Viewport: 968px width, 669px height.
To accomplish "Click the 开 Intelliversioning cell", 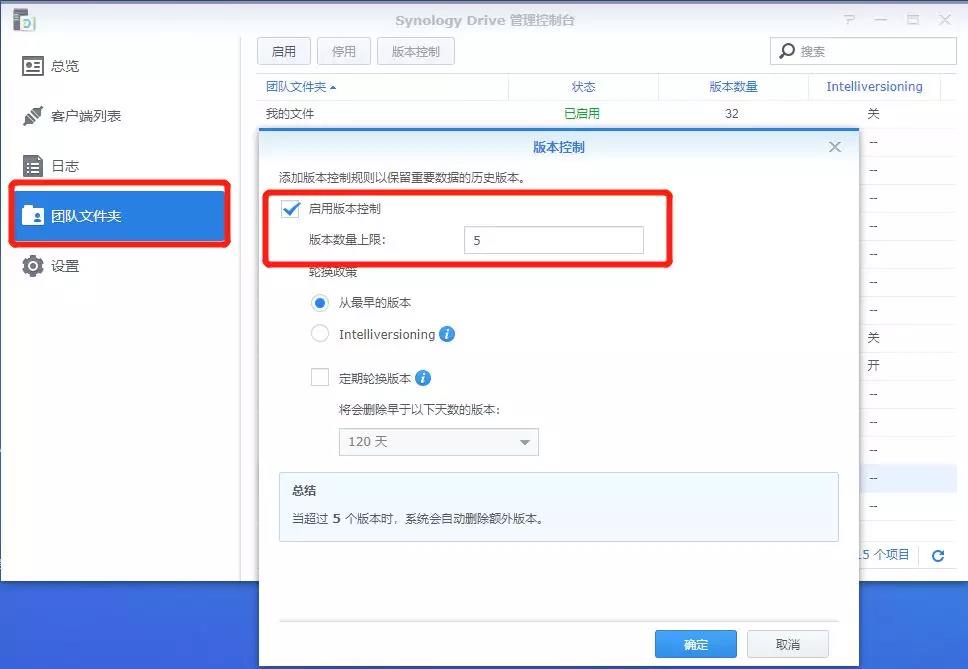I will pyautogui.click(x=874, y=365).
